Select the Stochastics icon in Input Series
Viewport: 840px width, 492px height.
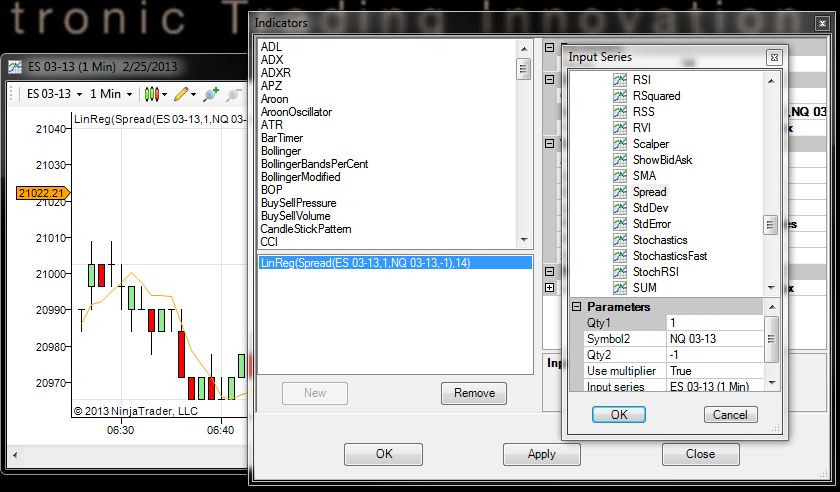tap(620, 240)
